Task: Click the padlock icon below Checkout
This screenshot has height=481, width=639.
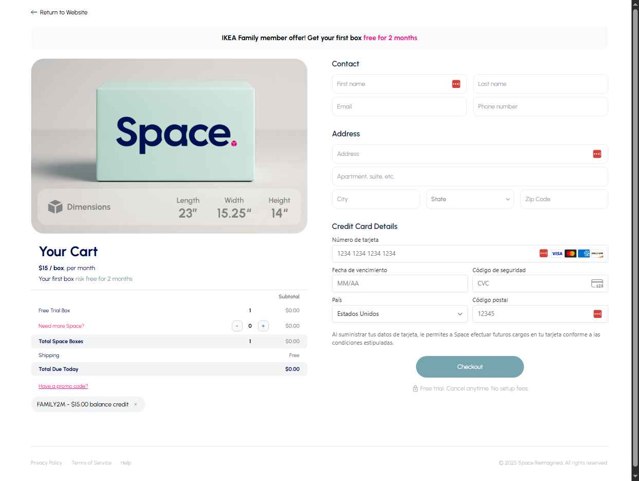Action: [x=415, y=388]
